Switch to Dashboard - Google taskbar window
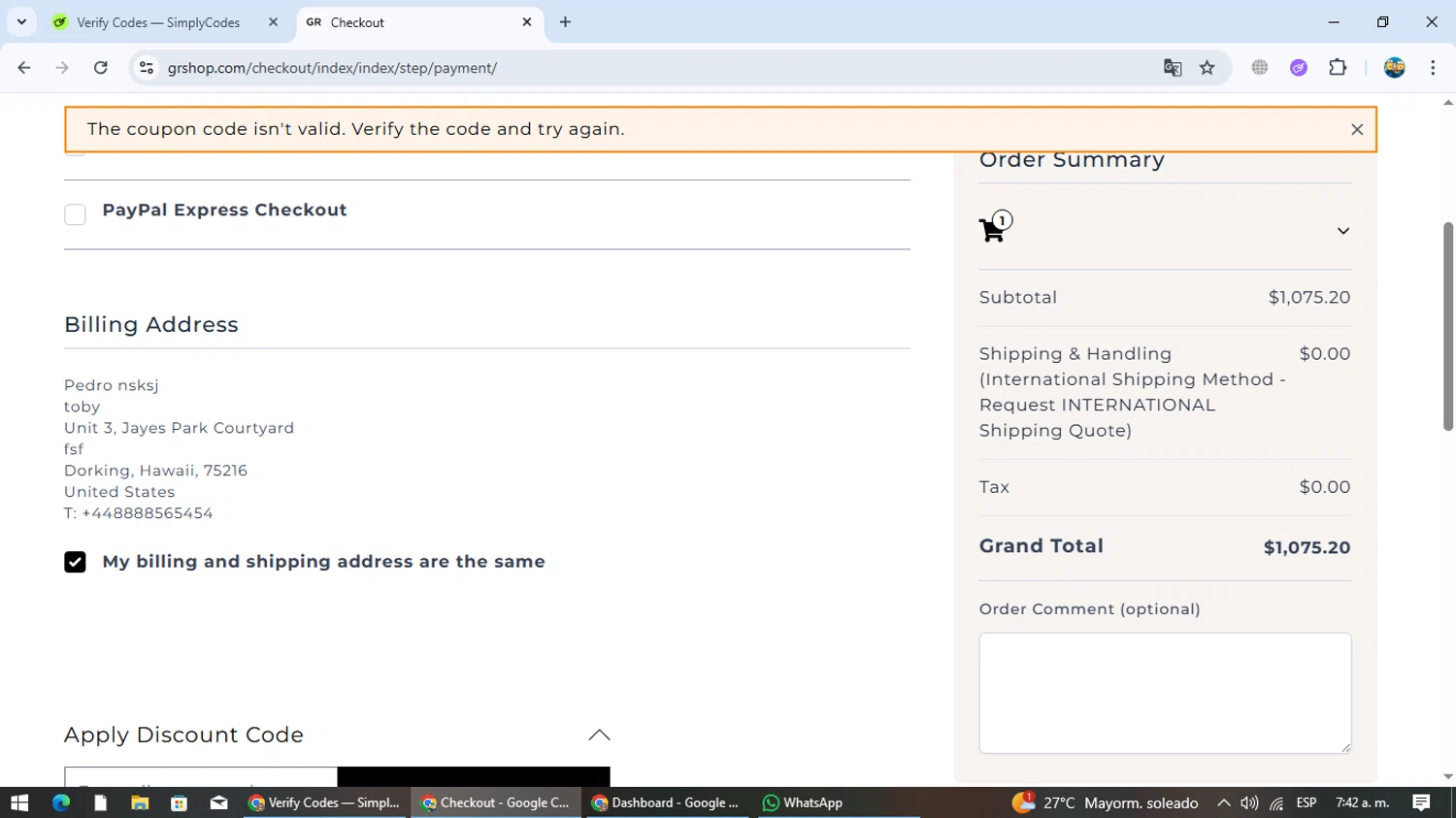The height and width of the screenshot is (818, 1456). [x=667, y=802]
